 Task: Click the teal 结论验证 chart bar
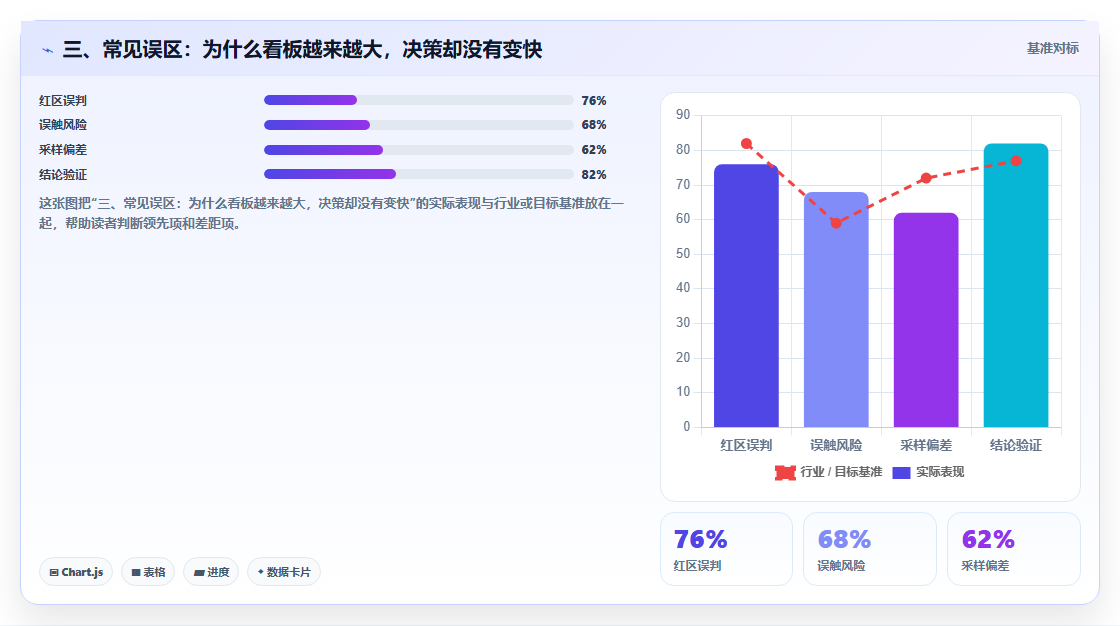[1016, 285]
